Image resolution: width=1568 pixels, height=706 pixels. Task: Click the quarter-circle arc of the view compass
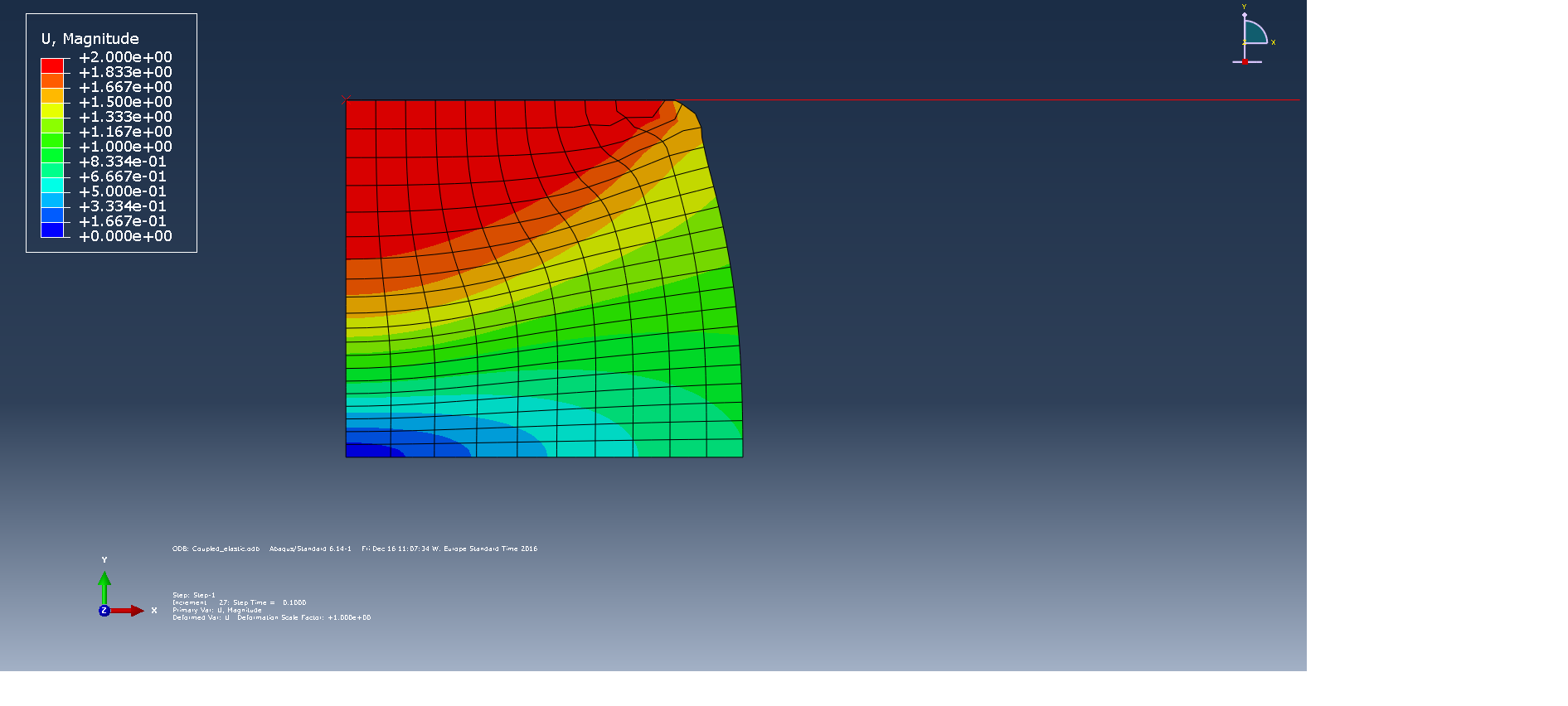(1260, 30)
